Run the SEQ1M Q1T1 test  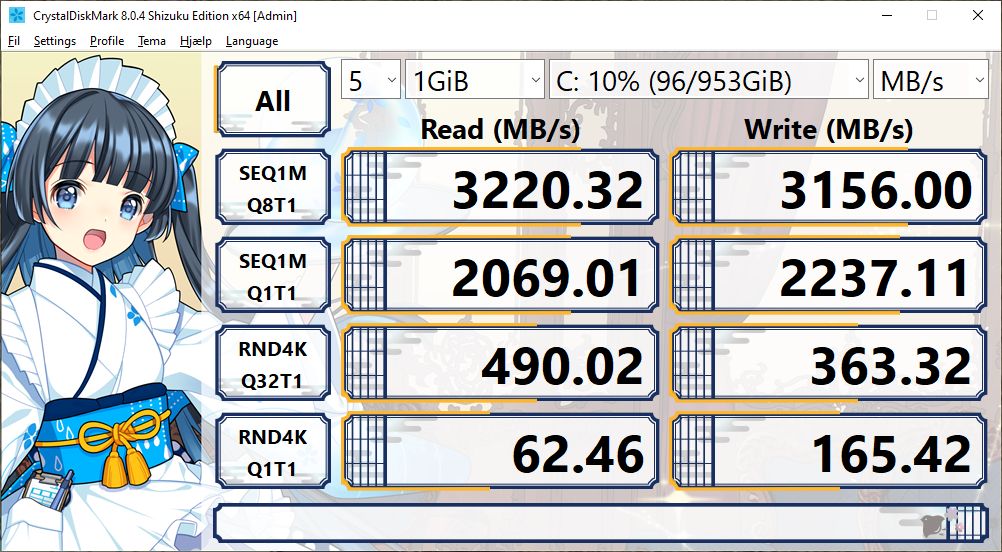tap(273, 277)
